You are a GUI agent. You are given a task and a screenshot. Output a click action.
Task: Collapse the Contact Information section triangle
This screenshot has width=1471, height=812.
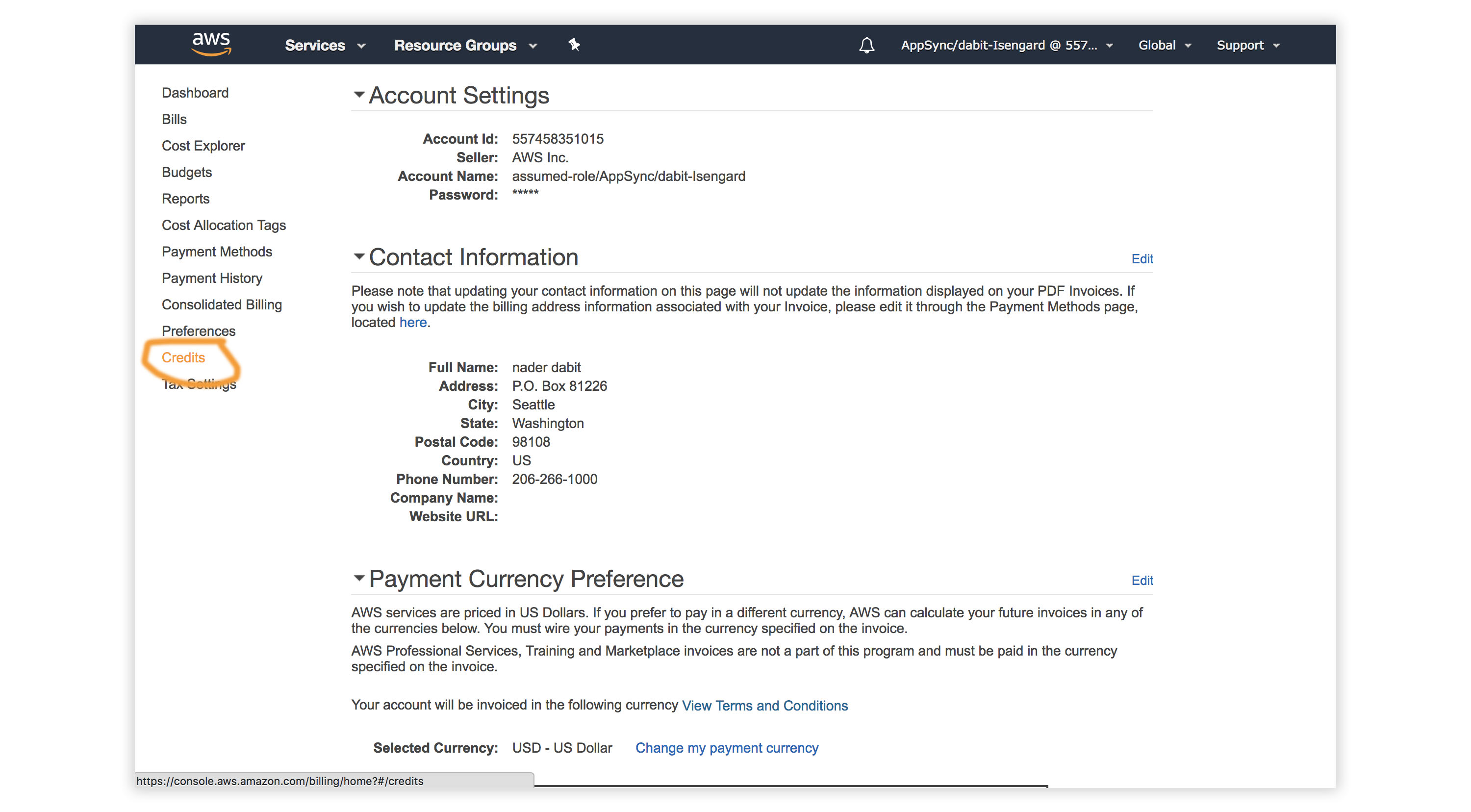[x=358, y=256]
